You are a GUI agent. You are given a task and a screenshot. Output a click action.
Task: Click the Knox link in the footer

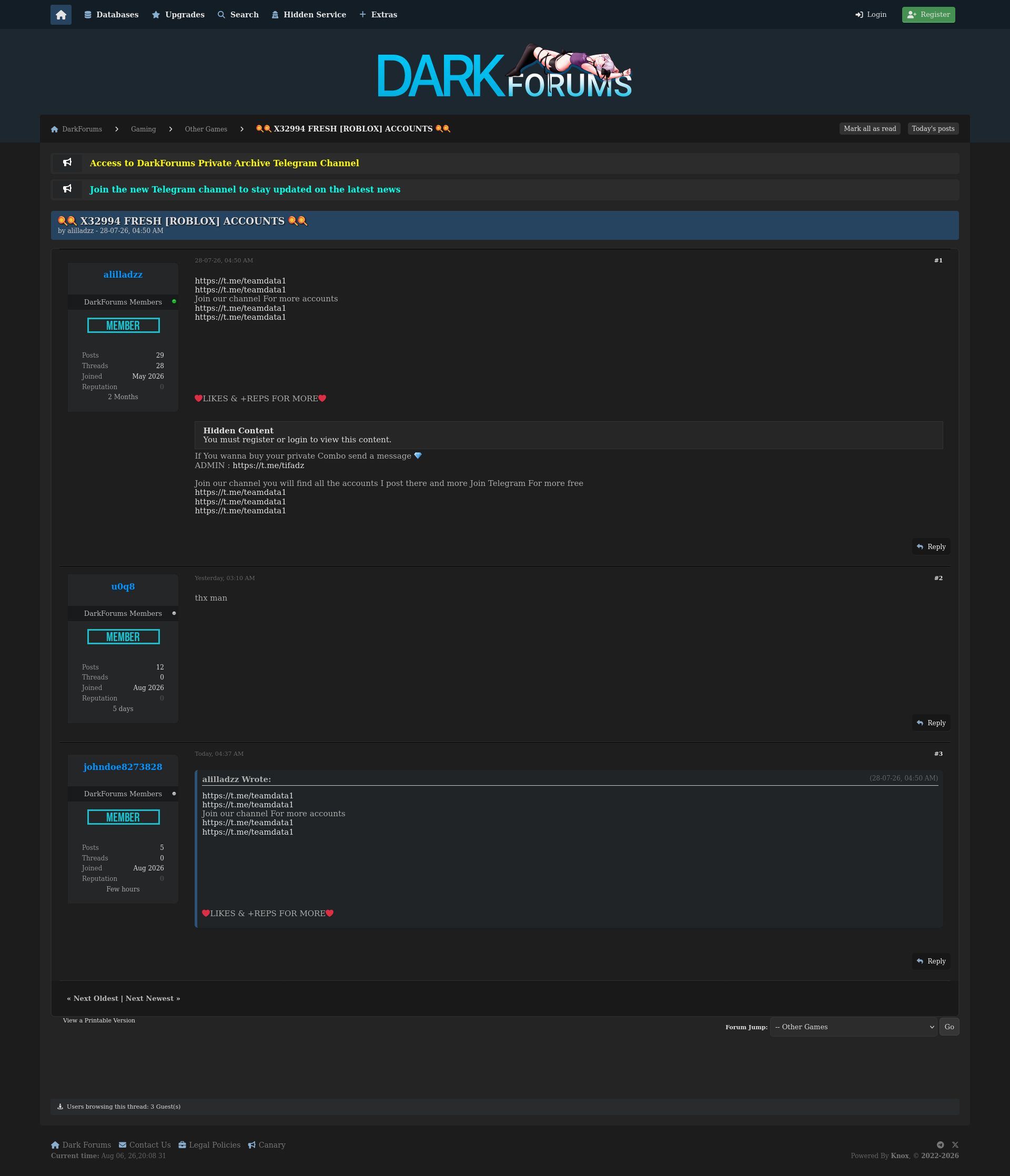900,1155
